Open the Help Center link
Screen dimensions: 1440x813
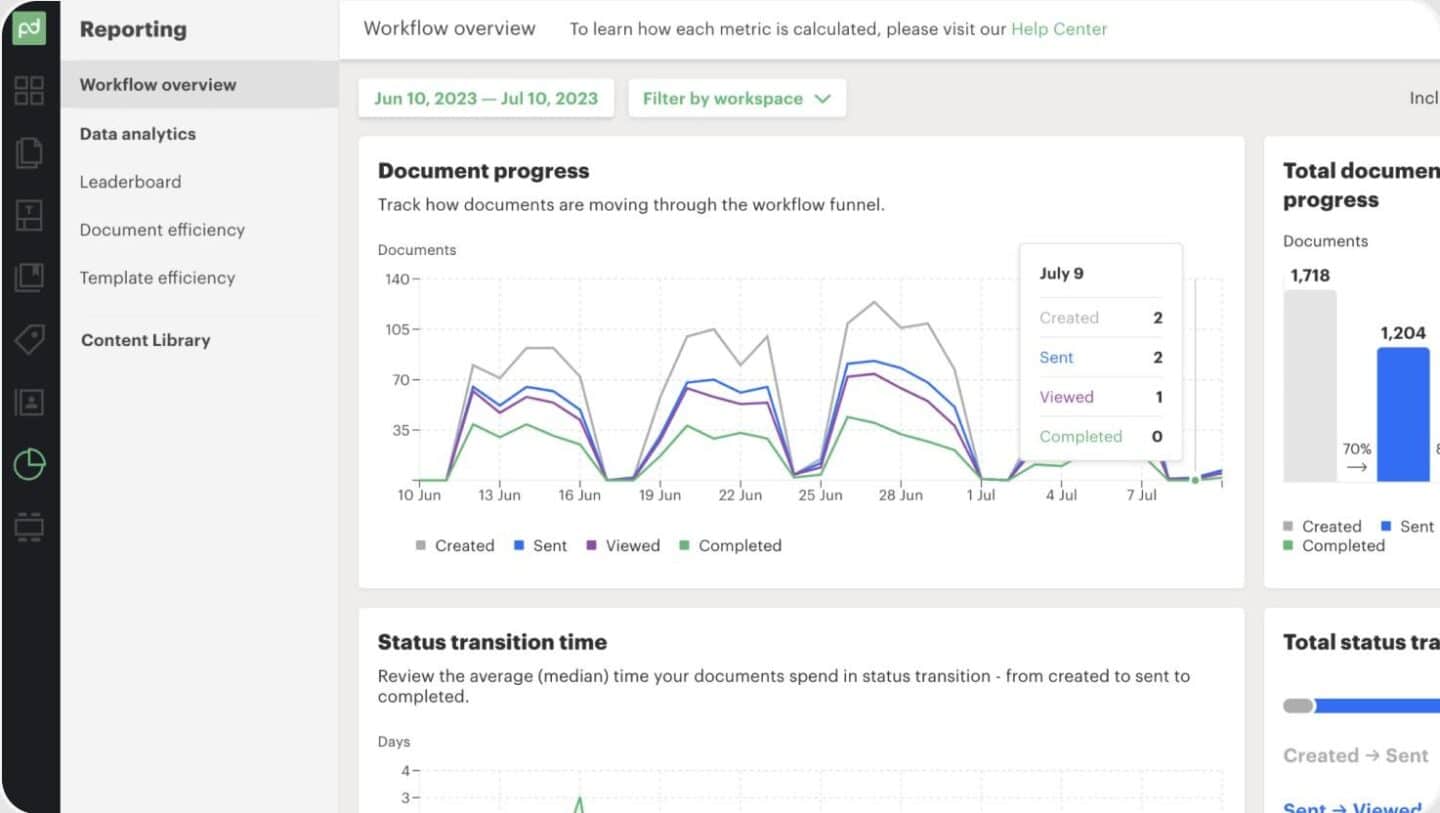(1058, 28)
